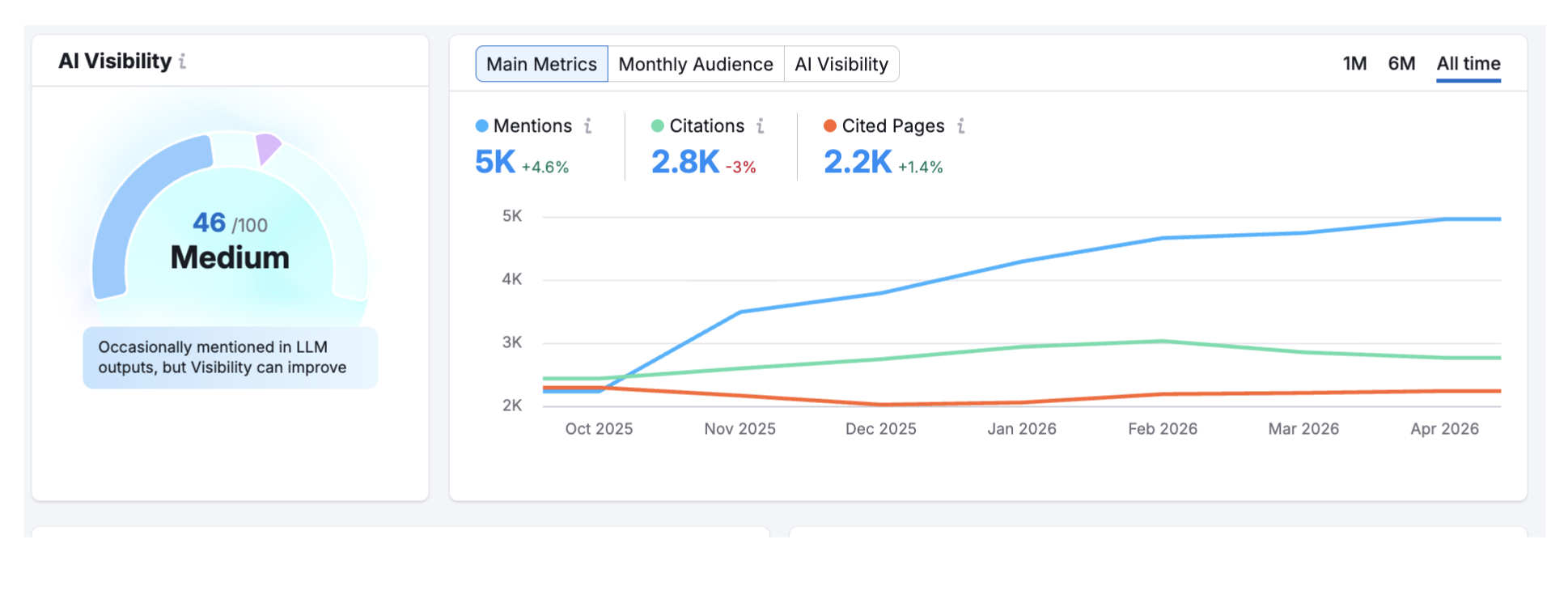Viewport: 1568px width, 599px height.
Task: Click the Feb 2026 axis label
Action: (1163, 429)
